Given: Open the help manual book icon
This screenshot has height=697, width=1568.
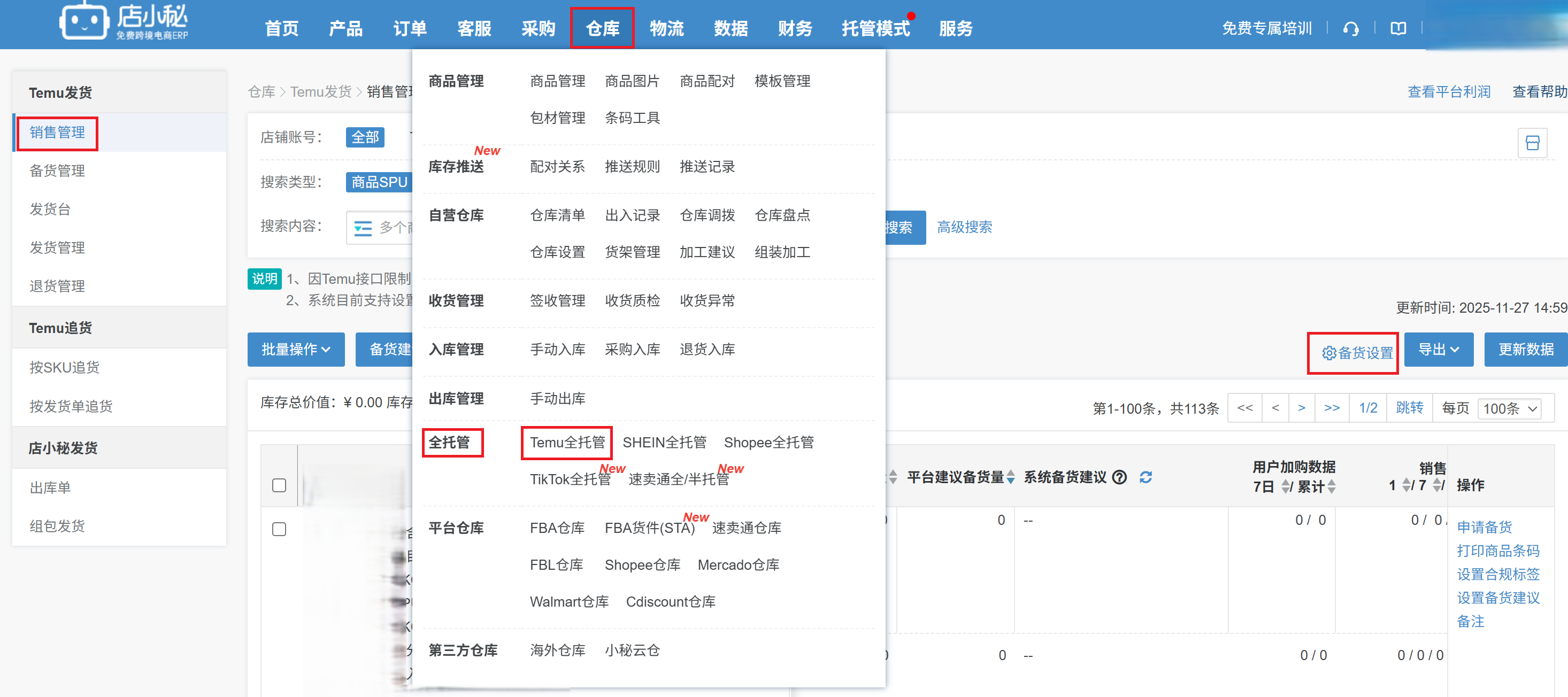Looking at the screenshot, I should (x=1398, y=28).
